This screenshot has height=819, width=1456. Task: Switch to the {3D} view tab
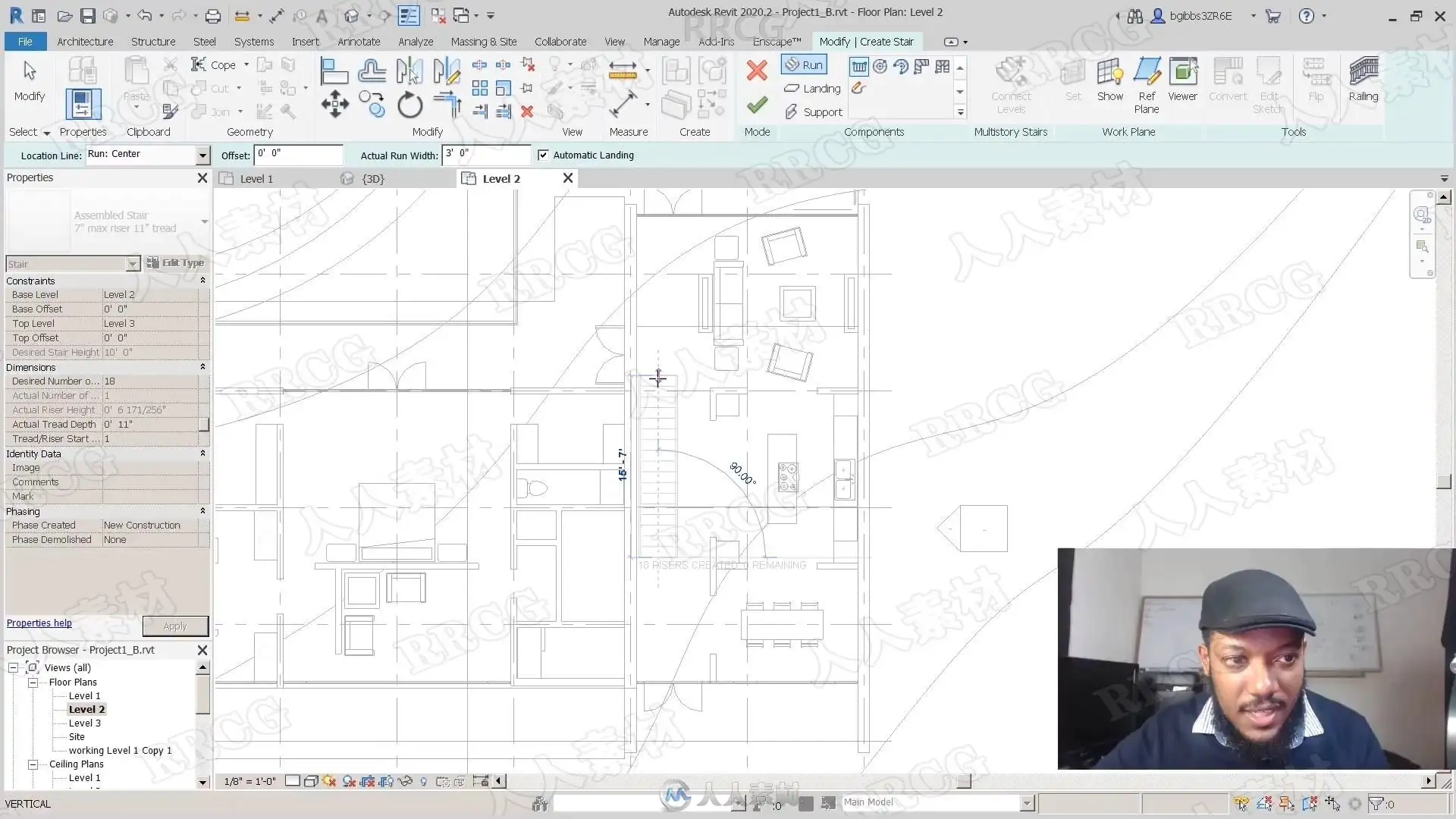(372, 179)
